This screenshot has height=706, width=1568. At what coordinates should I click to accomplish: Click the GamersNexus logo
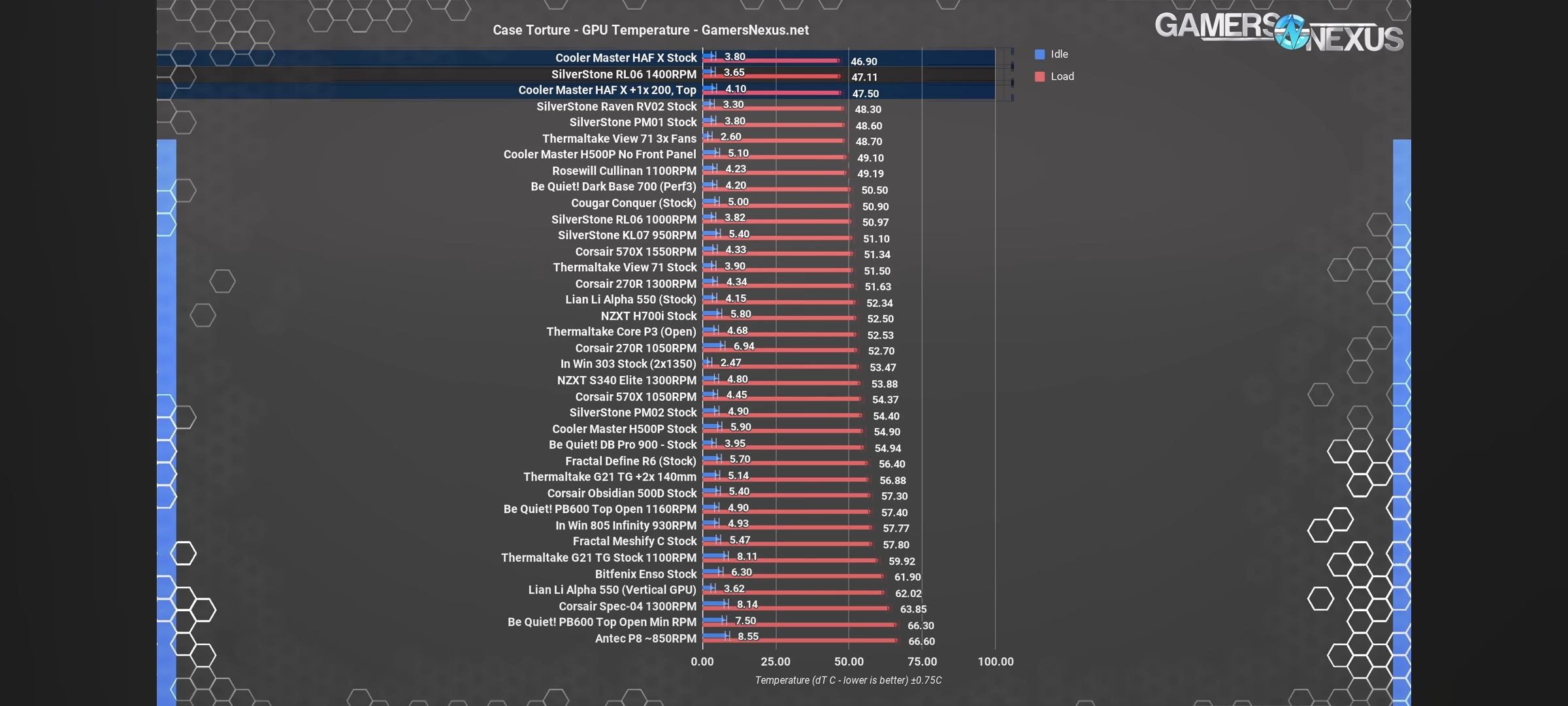tap(1278, 31)
